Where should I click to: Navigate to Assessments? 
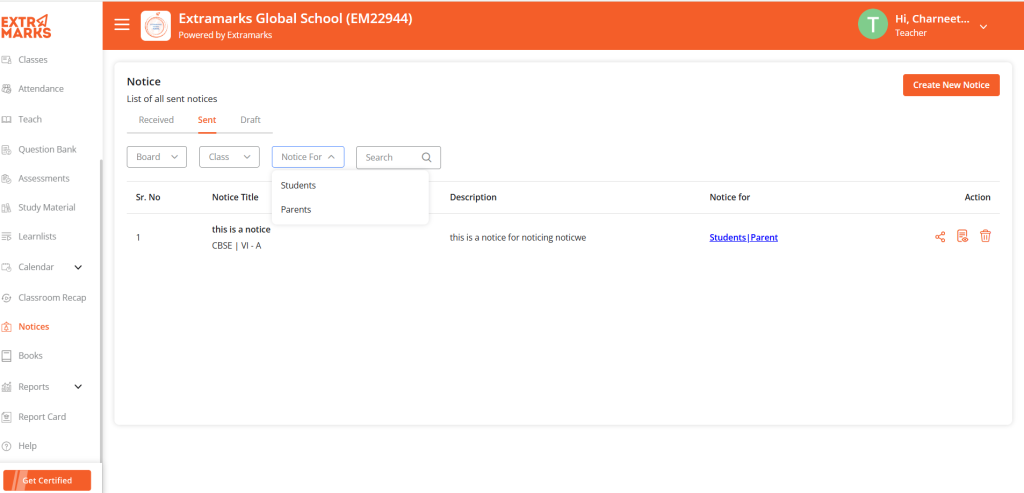[x=44, y=178]
